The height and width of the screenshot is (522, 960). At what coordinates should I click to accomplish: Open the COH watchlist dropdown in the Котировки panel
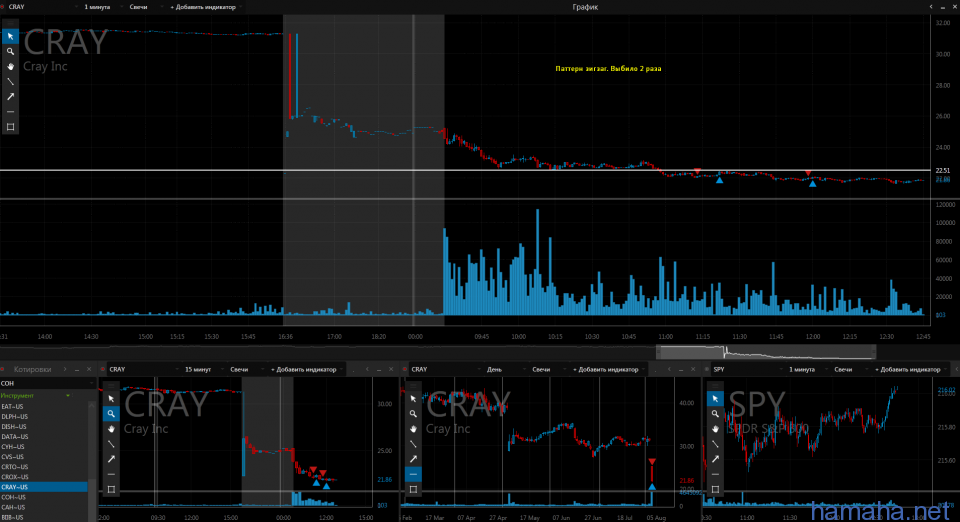tap(47, 383)
